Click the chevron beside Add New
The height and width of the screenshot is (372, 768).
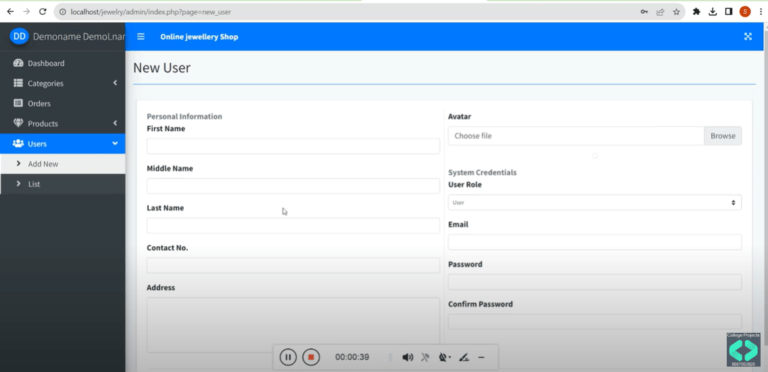tap(19, 163)
